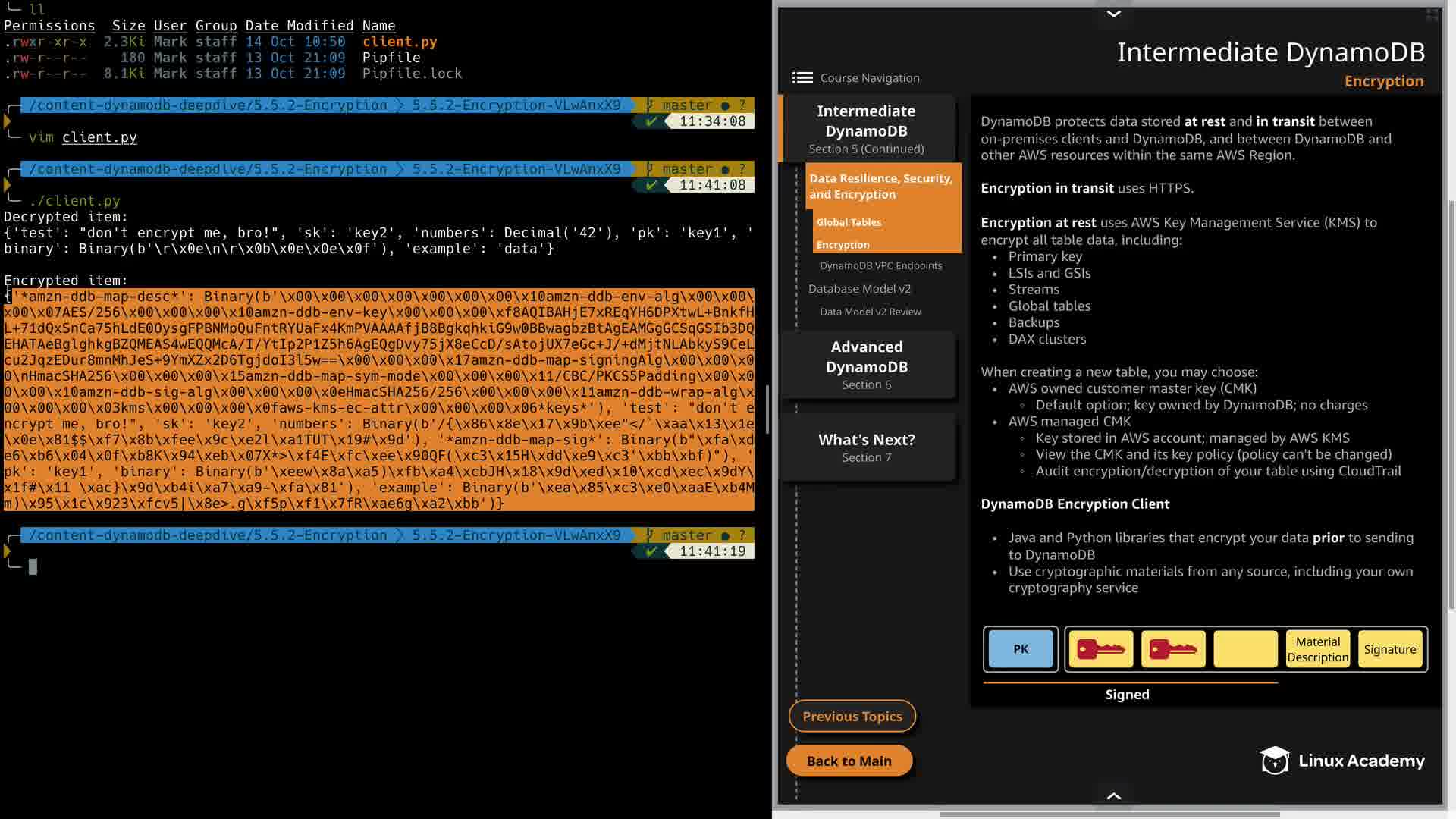Click the Linux Academy logo icon
The width and height of the screenshot is (1456, 819).
point(1275,761)
